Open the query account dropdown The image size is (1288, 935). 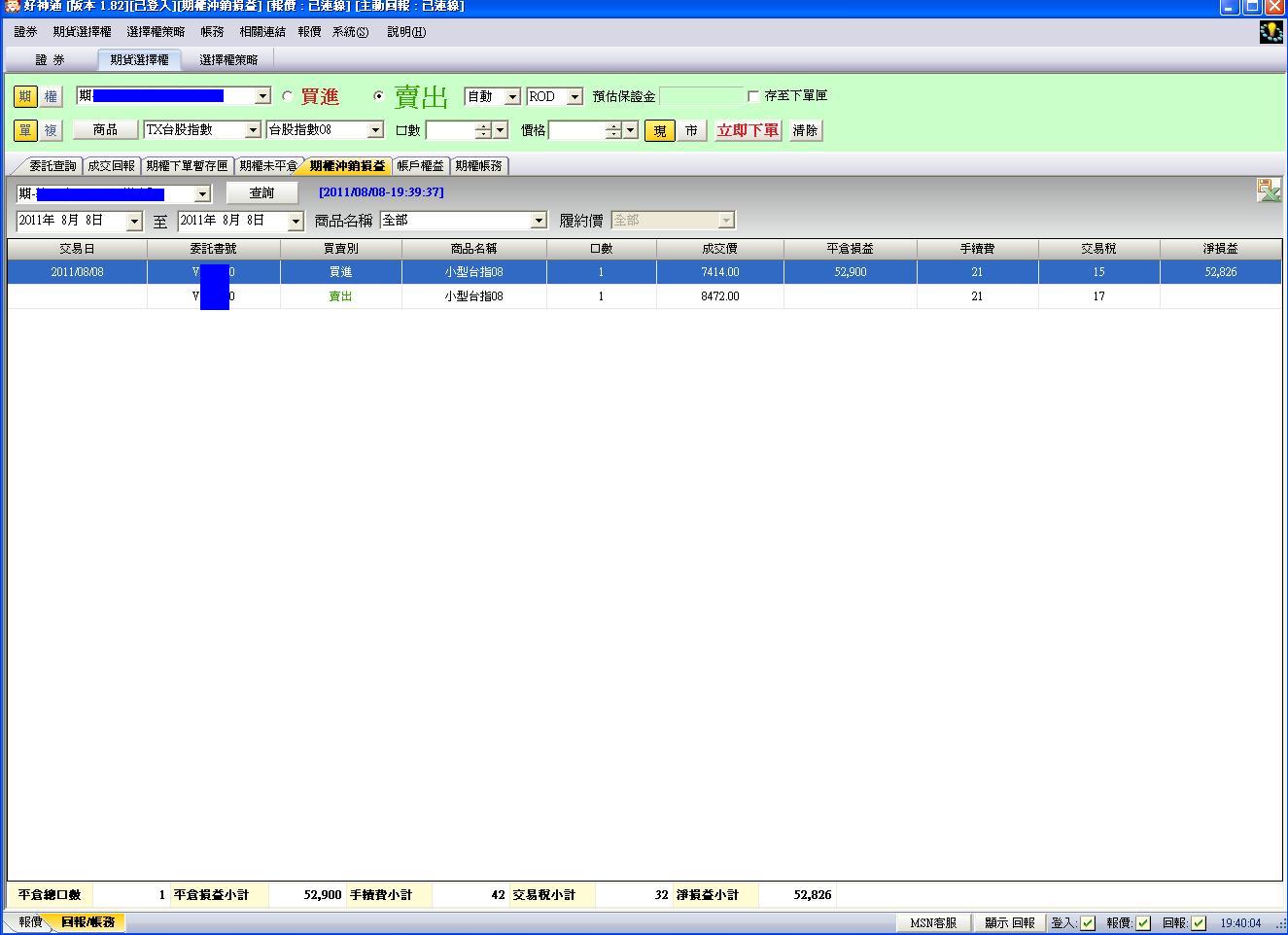click(202, 193)
